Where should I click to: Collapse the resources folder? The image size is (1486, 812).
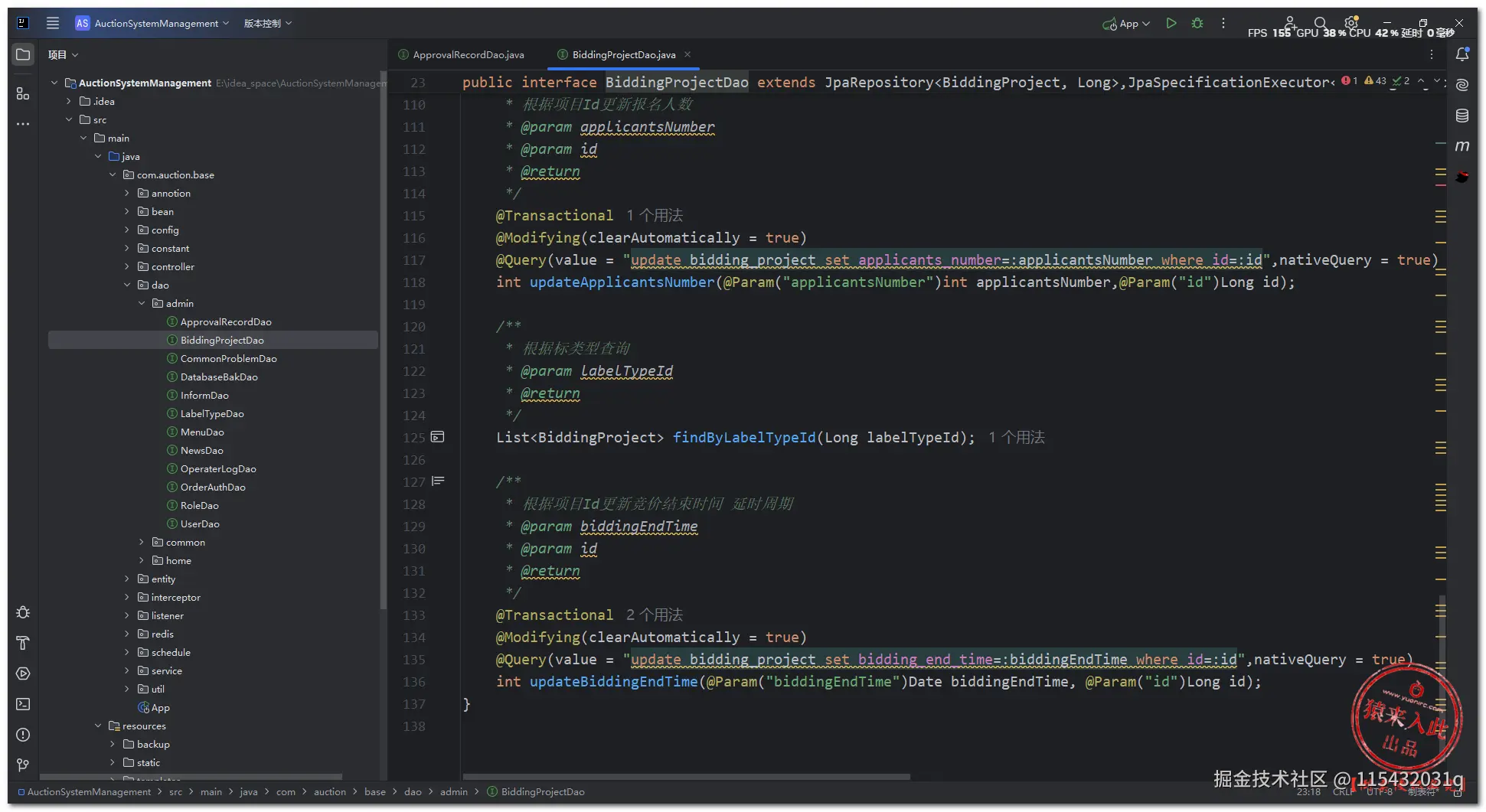pos(98,726)
